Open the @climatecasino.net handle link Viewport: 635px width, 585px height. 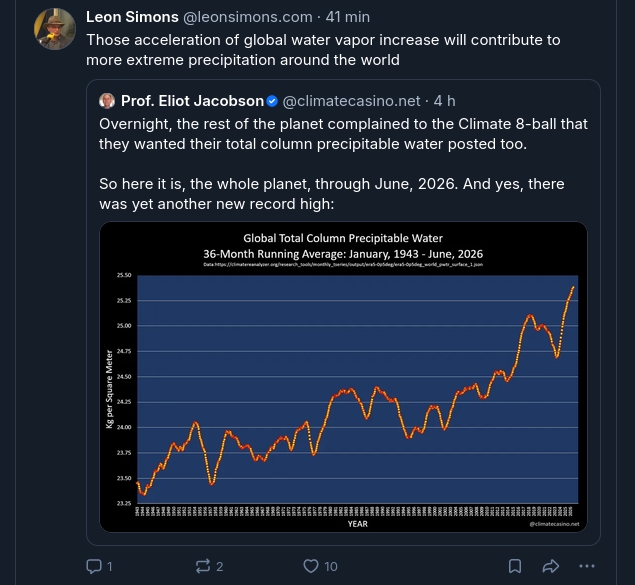(351, 101)
